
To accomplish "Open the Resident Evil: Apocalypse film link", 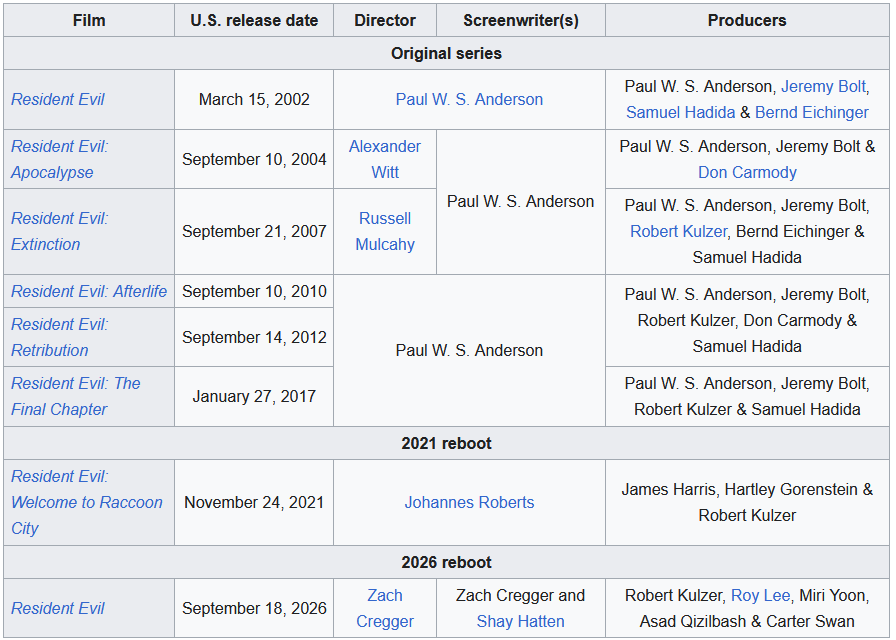I will point(59,159).
